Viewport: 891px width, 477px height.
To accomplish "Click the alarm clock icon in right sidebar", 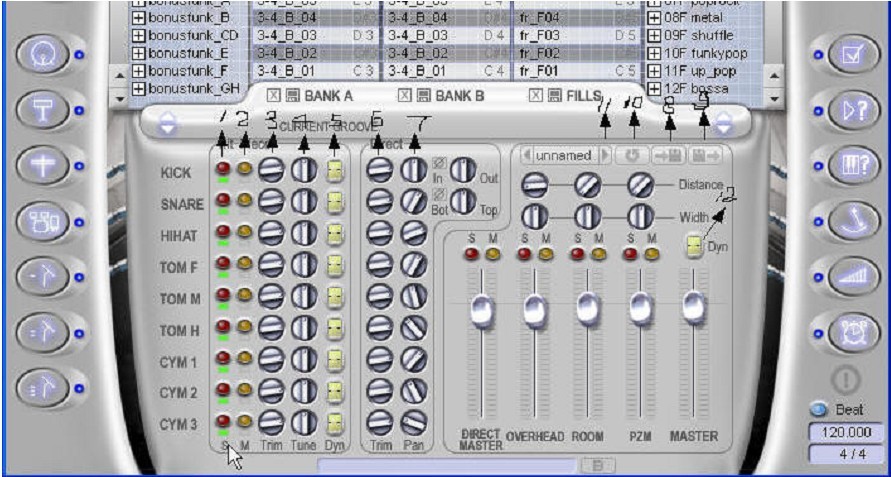I will click(850, 332).
